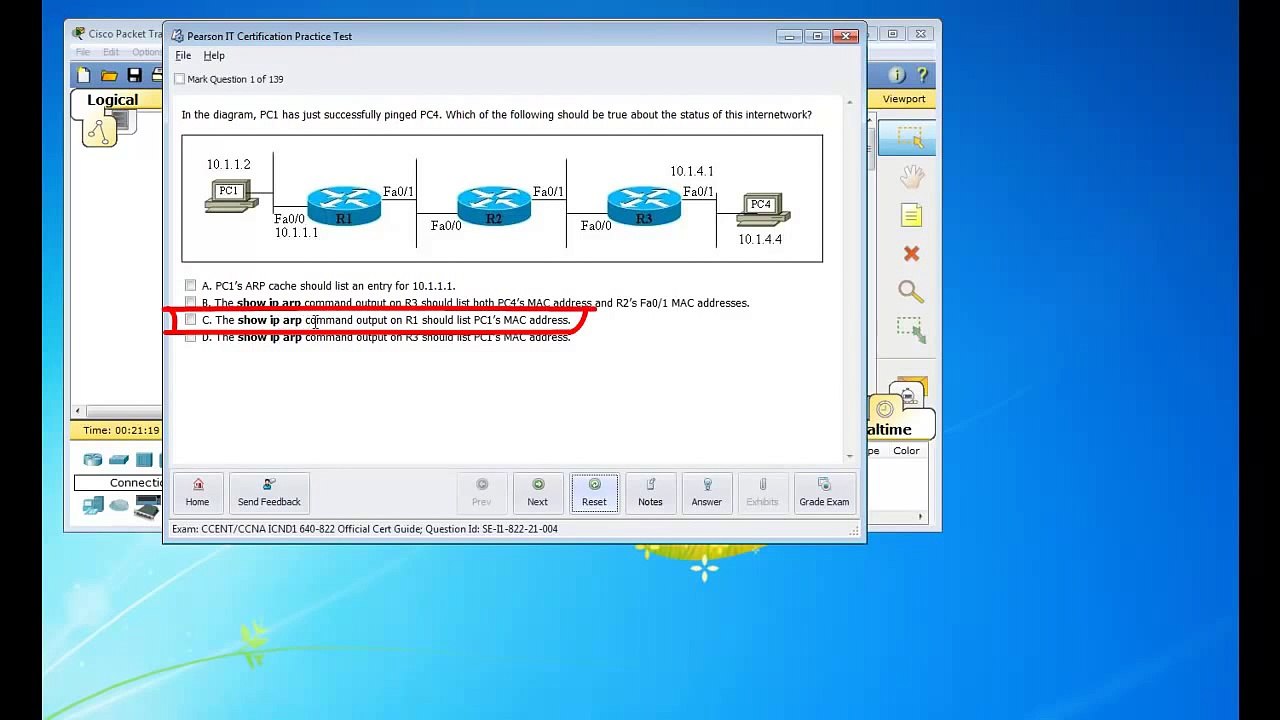Screen dimensions: 1280x720
Task: Click the Open folder icon in Packet Tracer
Action: [x=109, y=75]
